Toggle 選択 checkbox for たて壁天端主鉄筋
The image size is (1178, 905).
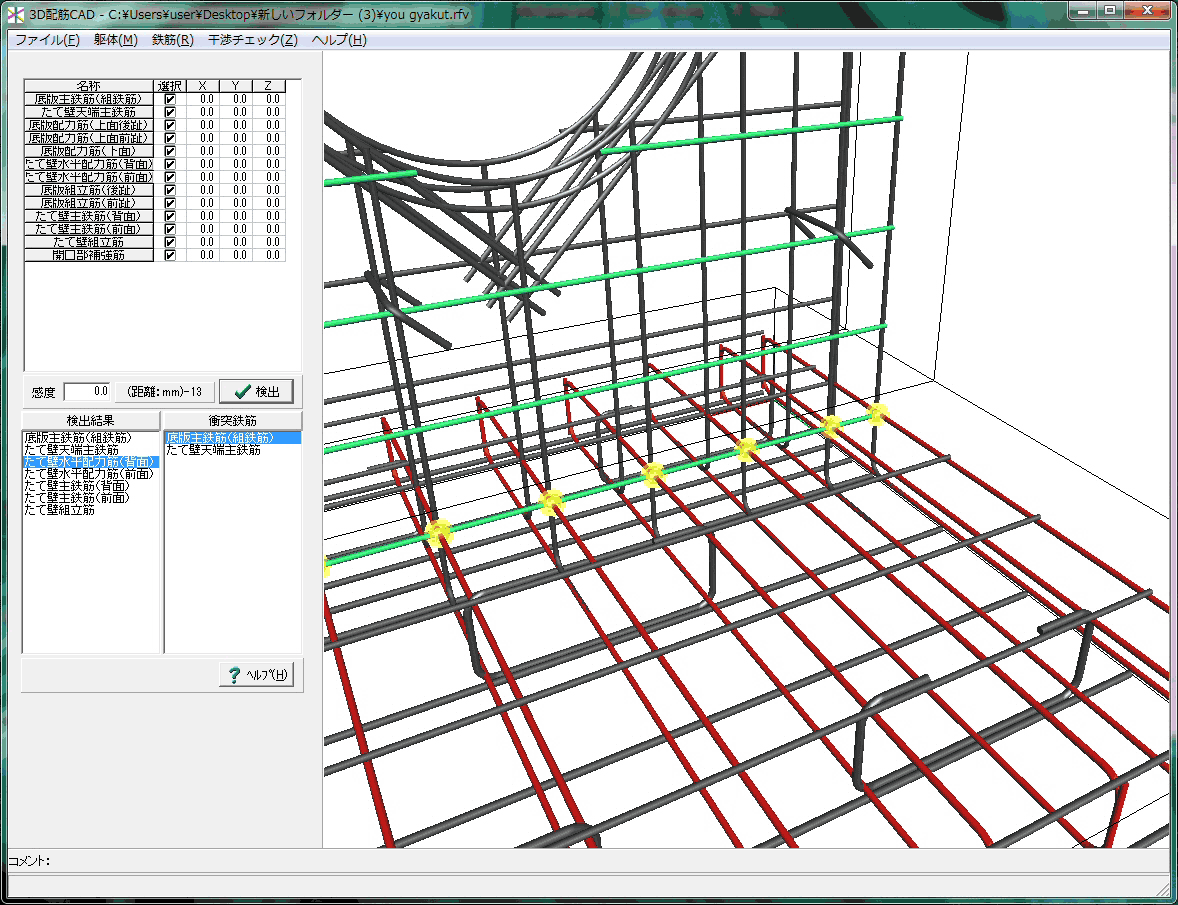pyautogui.click(x=170, y=112)
